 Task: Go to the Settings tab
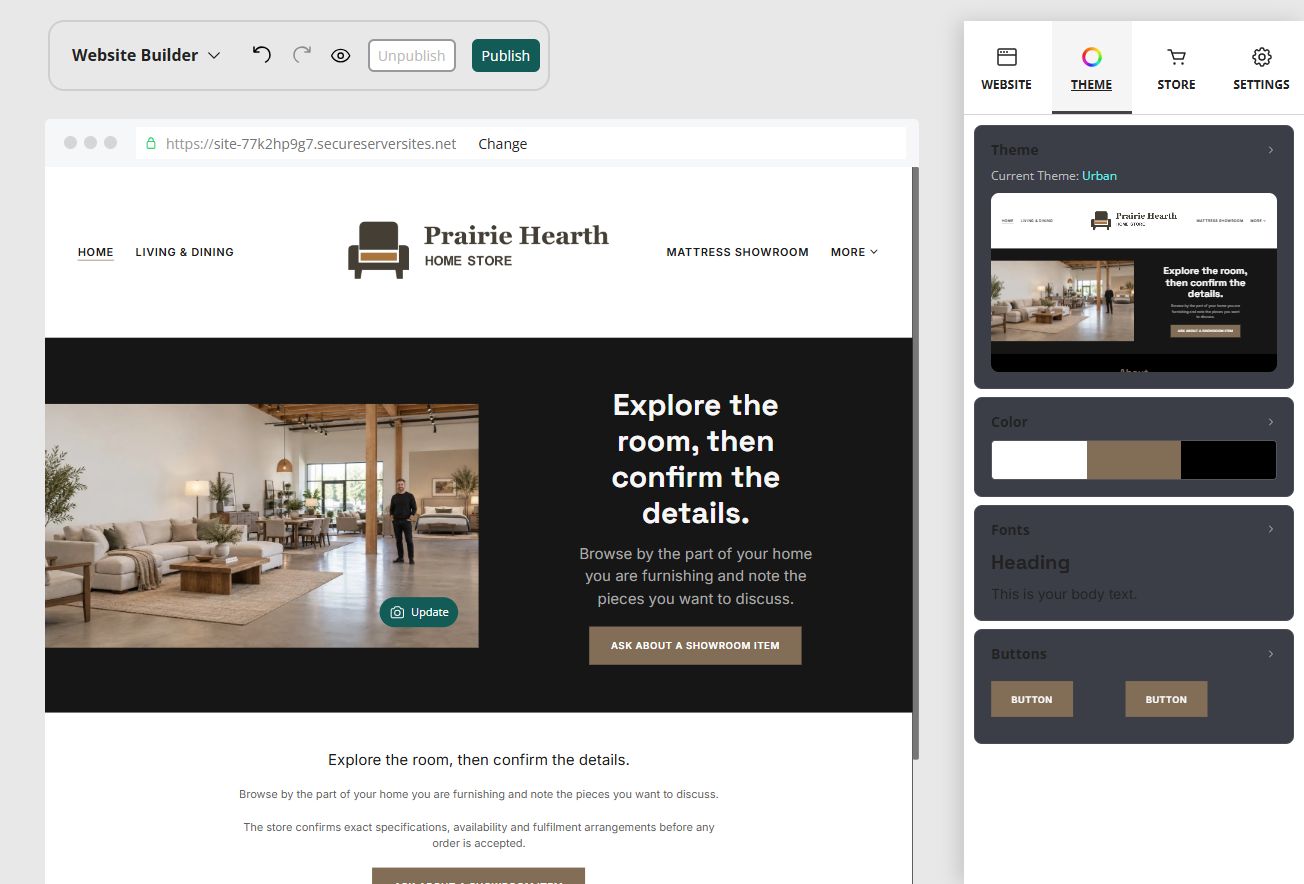tap(1261, 68)
